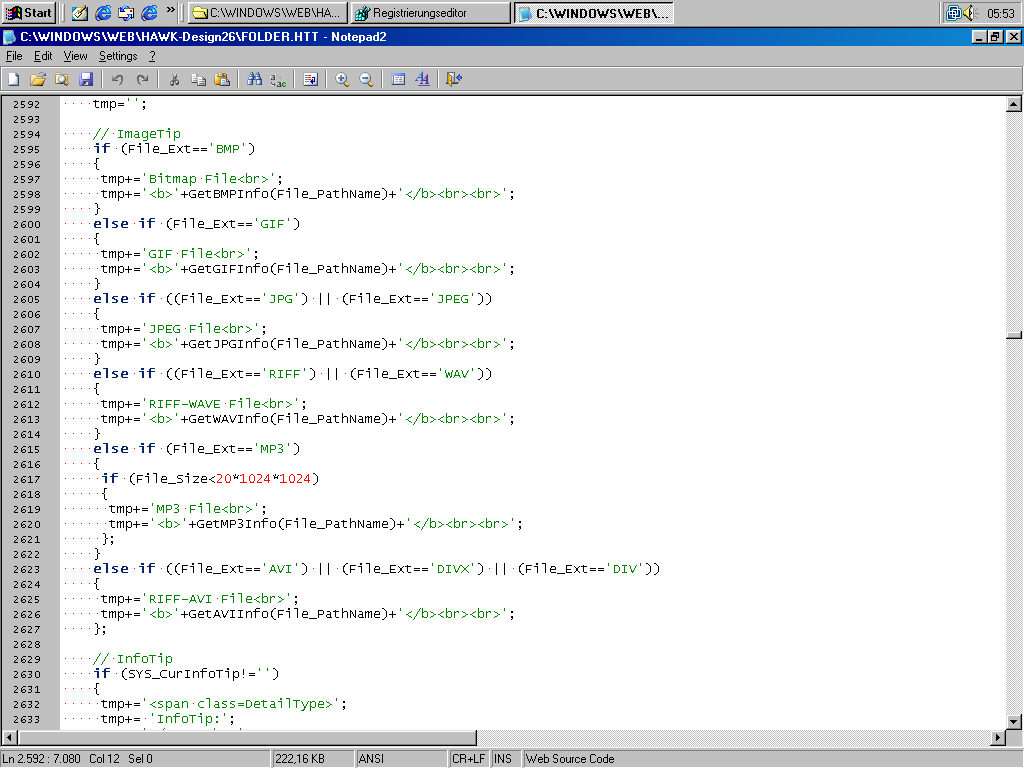
Task: Click horizontal scrollbar left arrow
Action: tap(9, 737)
